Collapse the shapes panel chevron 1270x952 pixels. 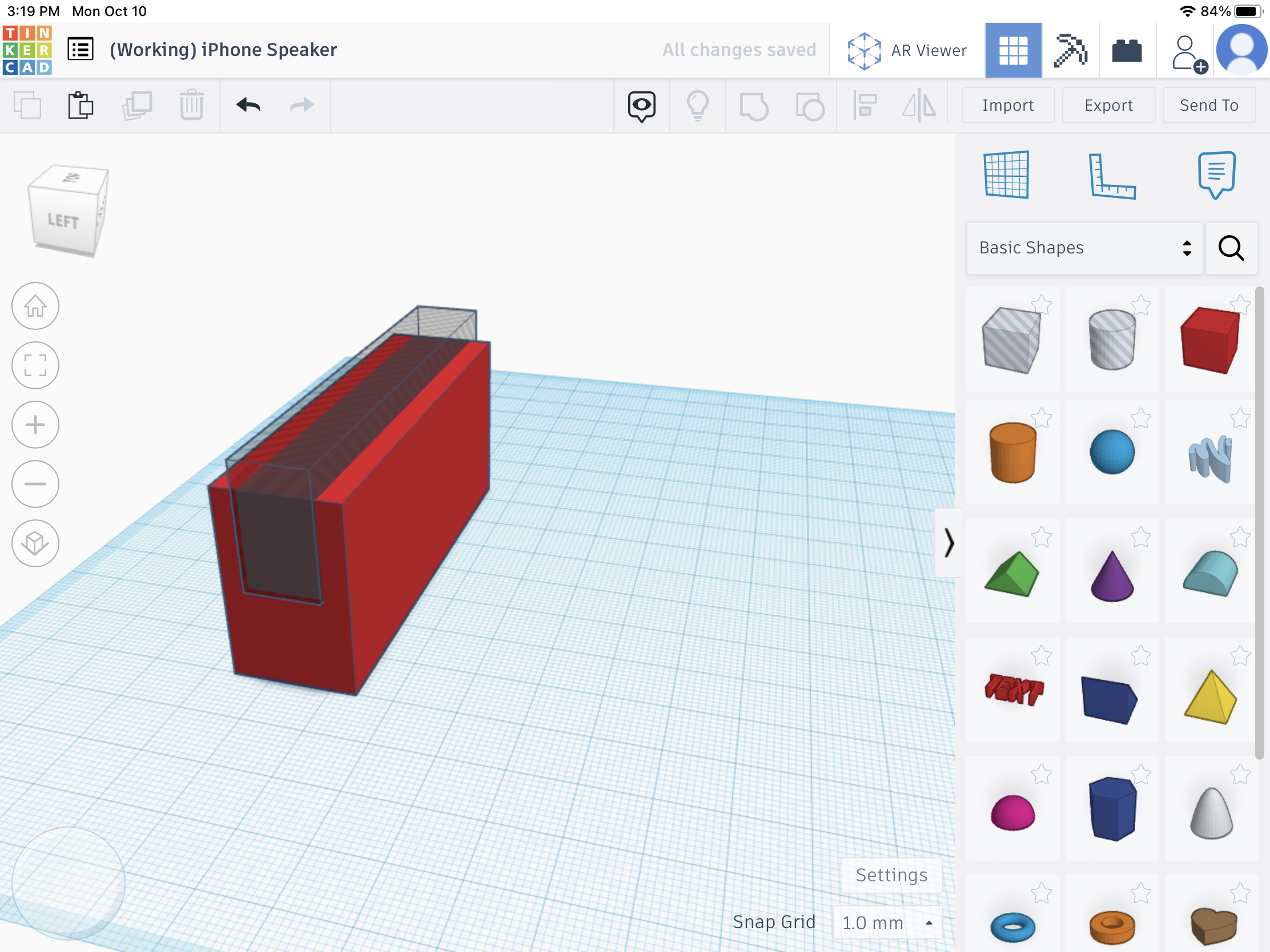click(x=949, y=543)
